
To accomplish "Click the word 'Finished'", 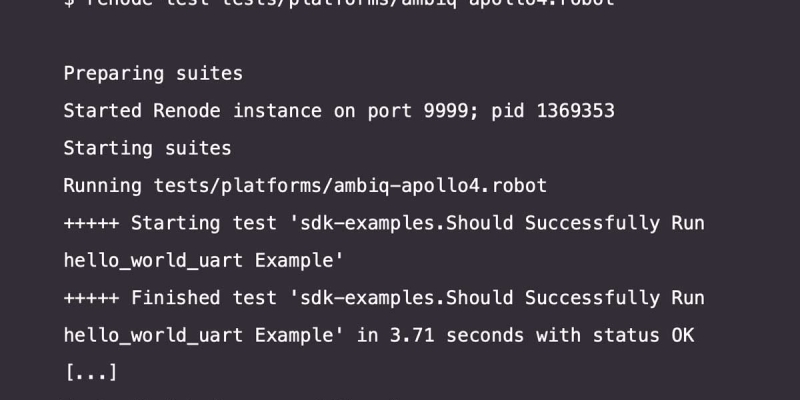I will (x=175, y=298).
